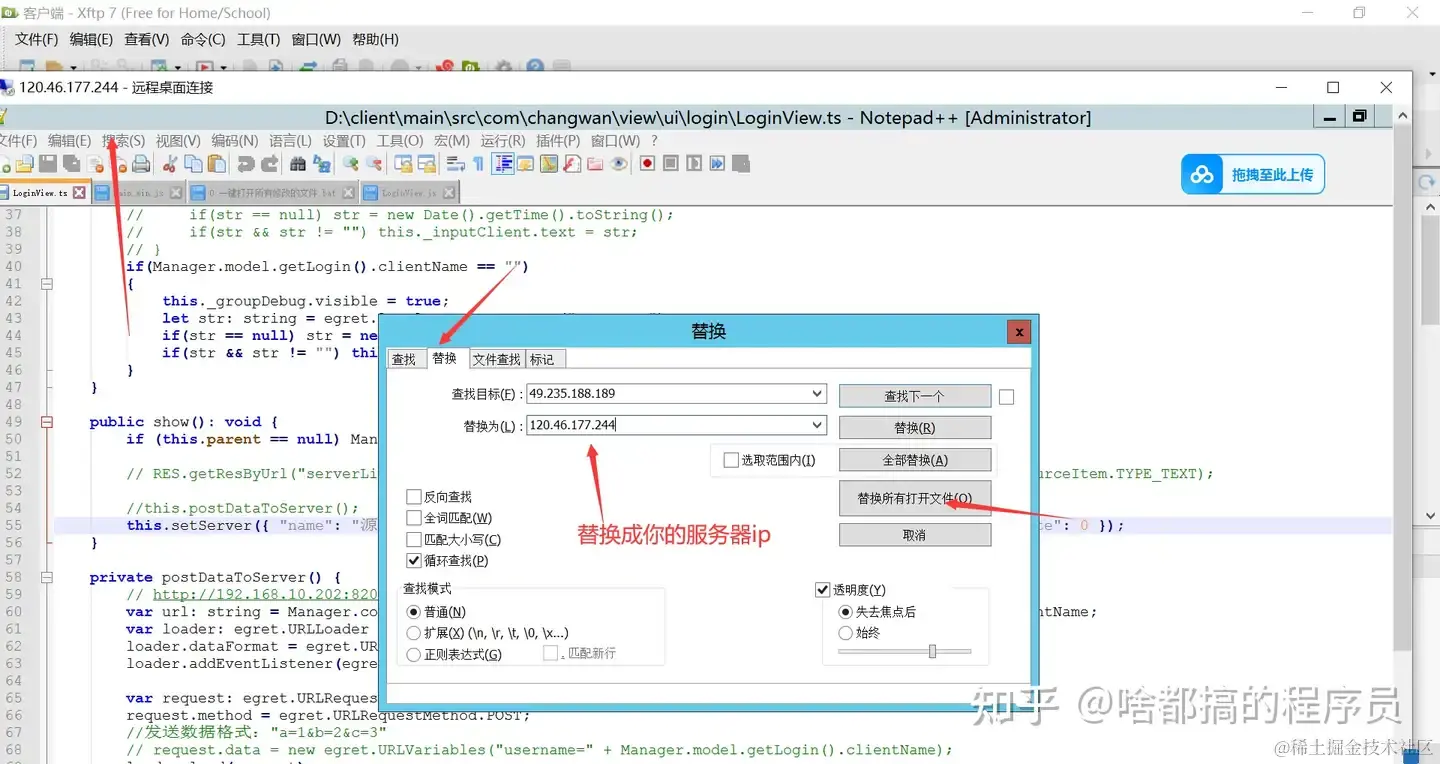Click the Undo toolbar icon
This screenshot has height=764, width=1440.
(x=245, y=164)
